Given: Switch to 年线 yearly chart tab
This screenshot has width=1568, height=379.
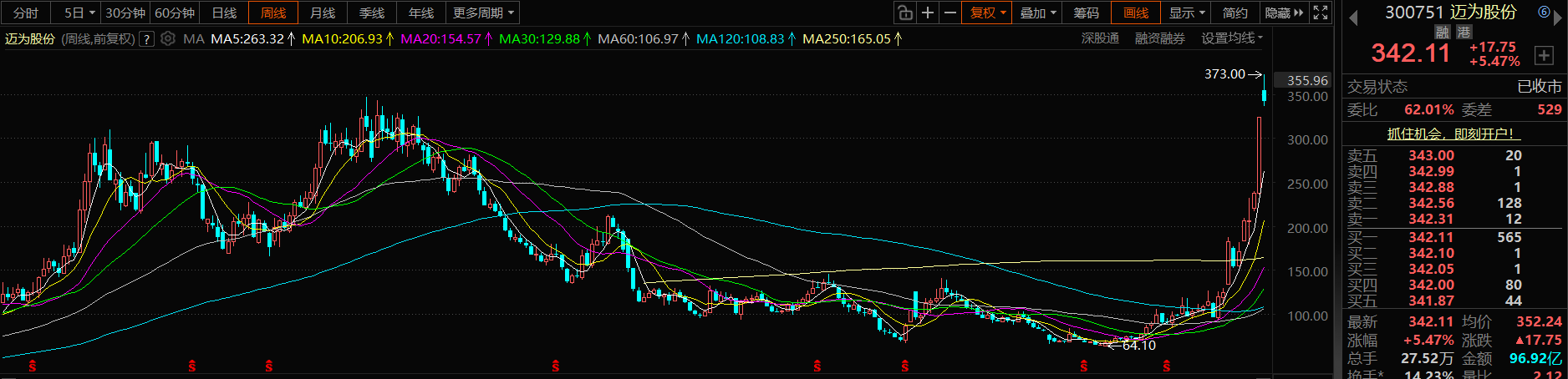Looking at the screenshot, I should 421,13.
